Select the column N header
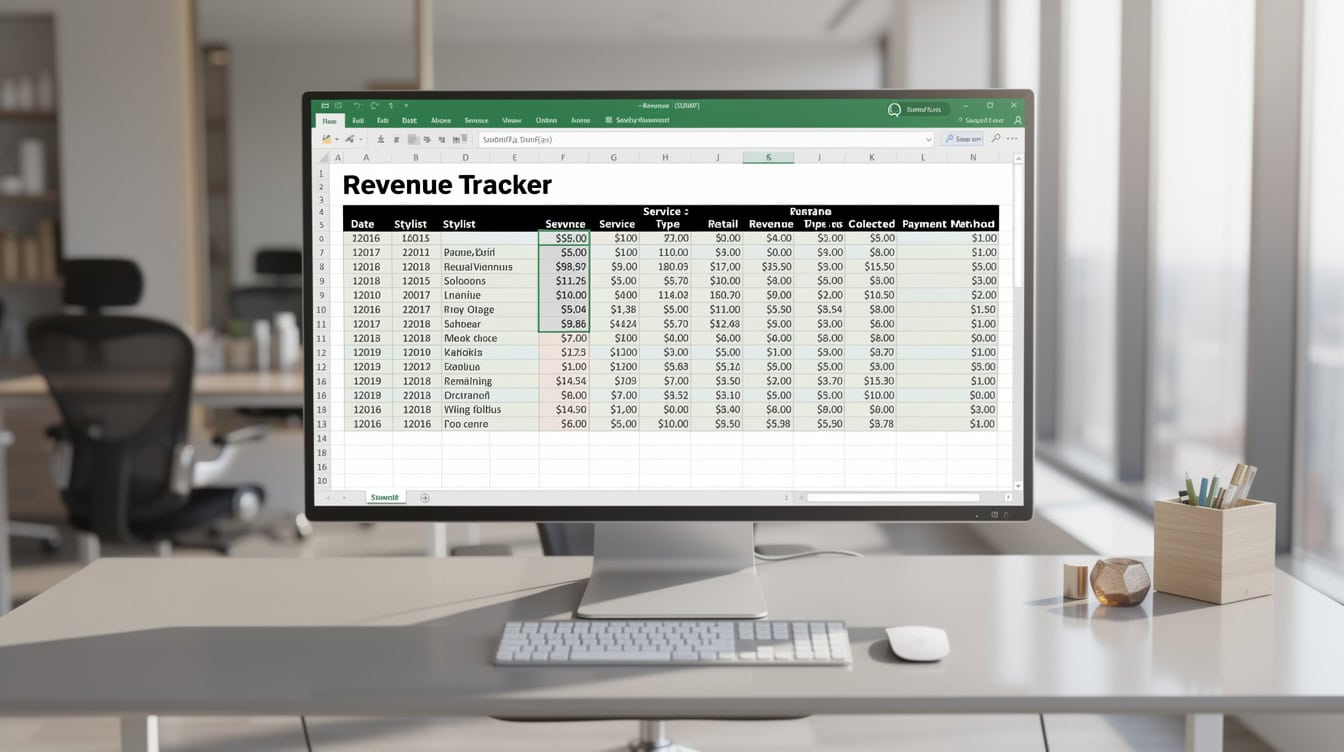1344x752 pixels. (x=973, y=158)
